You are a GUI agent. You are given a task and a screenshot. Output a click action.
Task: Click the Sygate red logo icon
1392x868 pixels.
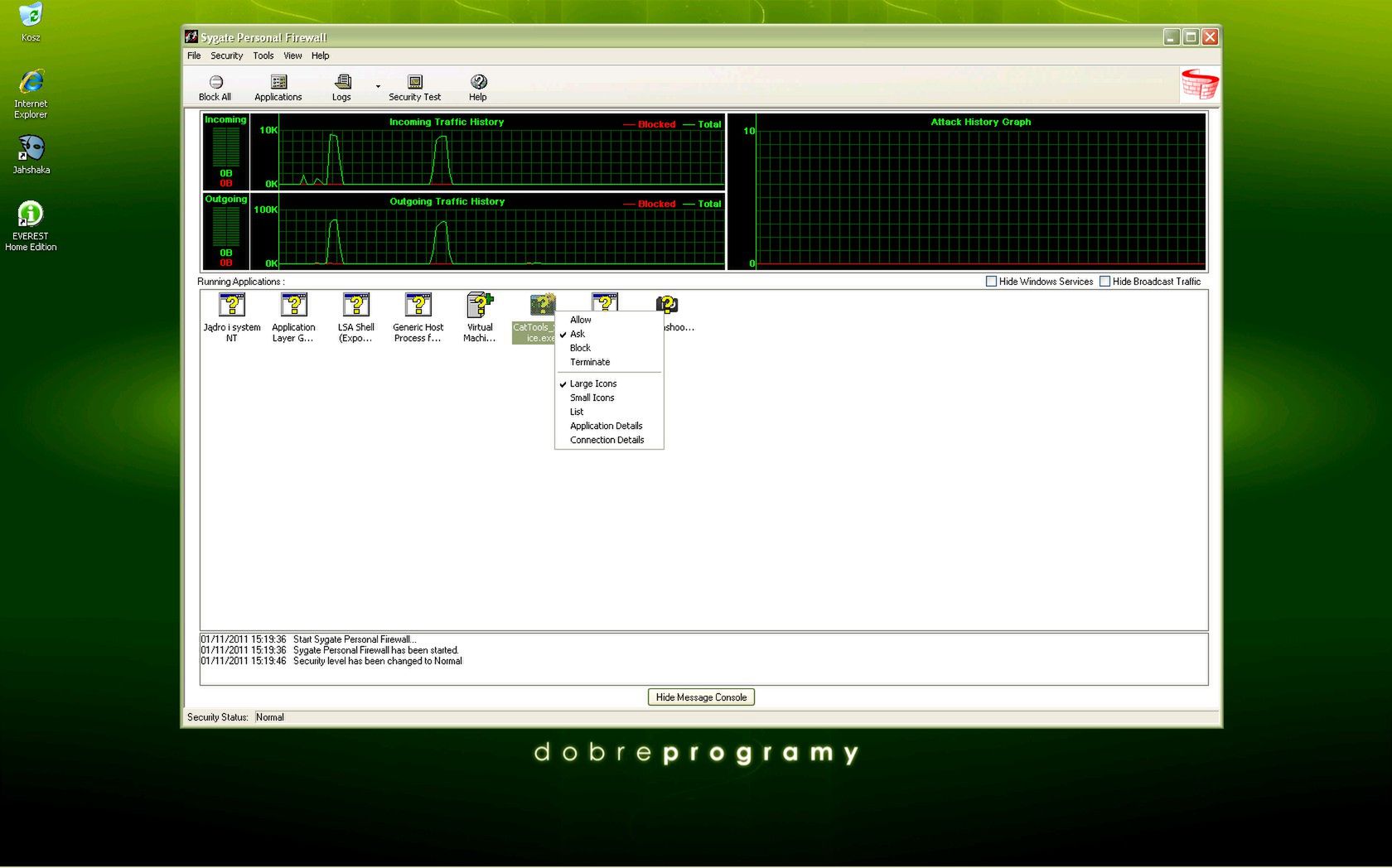(1200, 84)
